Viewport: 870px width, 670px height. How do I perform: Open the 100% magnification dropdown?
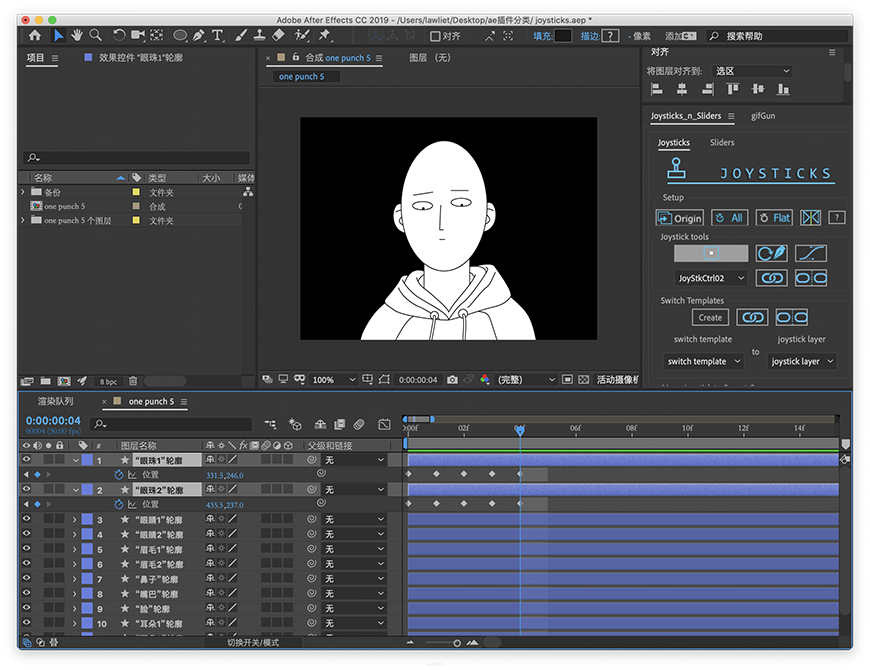pyautogui.click(x=333, y=380)
